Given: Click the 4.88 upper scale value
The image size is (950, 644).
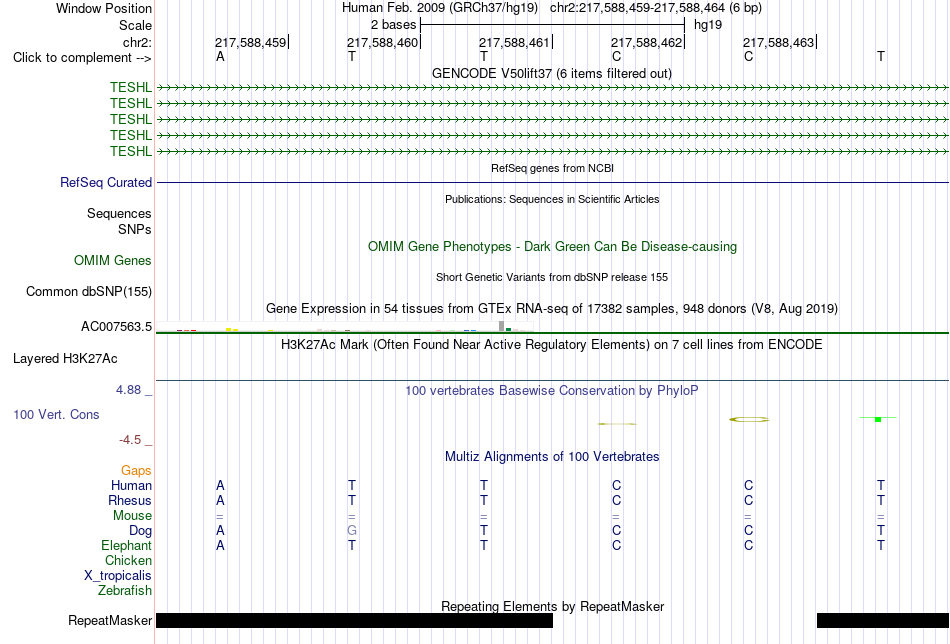Looking at the screenshot, I should pos(128,390).
